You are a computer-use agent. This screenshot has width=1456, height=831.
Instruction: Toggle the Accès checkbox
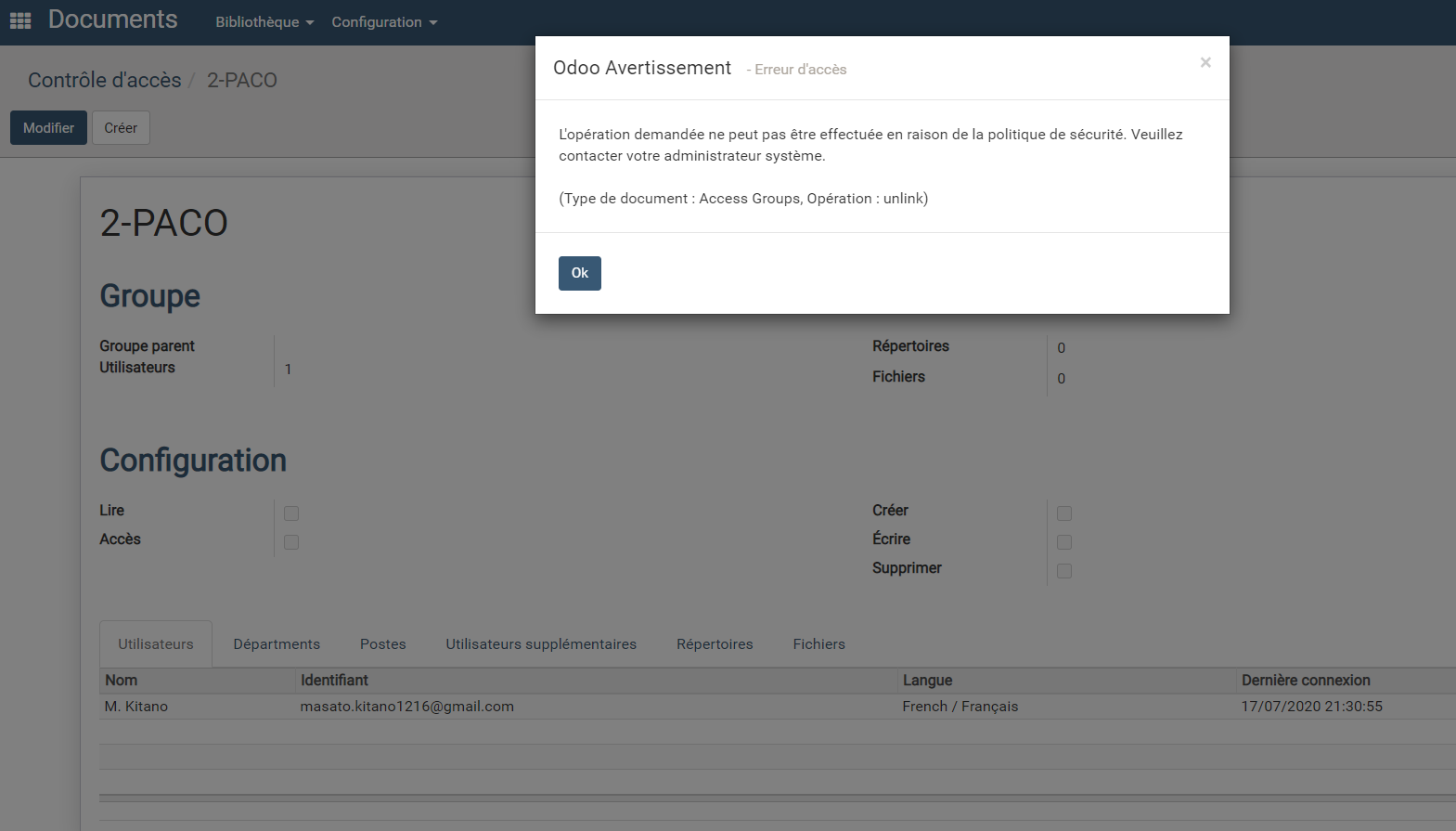point(291,542)
